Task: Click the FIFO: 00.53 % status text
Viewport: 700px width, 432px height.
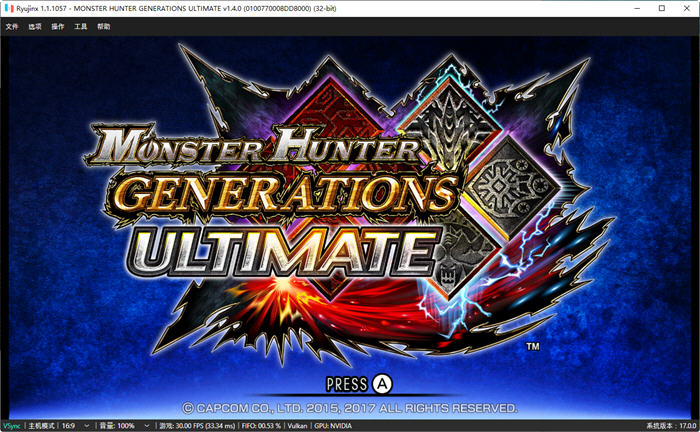Action: (x=261, y=426)
